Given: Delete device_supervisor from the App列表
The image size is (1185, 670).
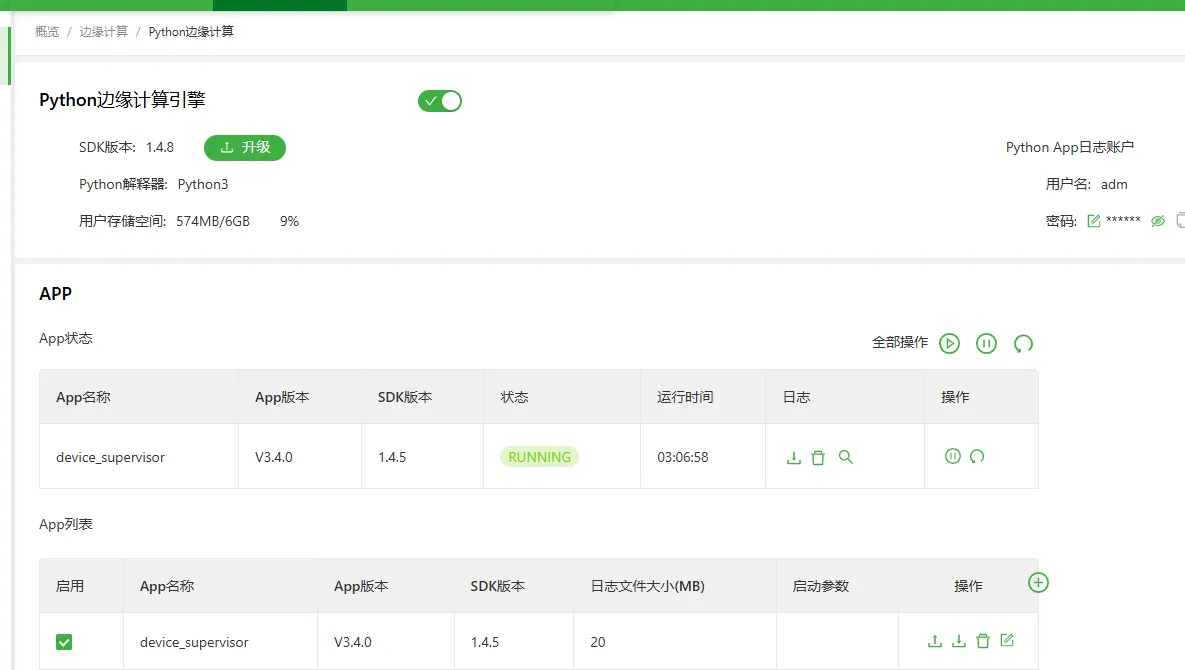Looking at the screenshot, I should [x=982, y=641].
